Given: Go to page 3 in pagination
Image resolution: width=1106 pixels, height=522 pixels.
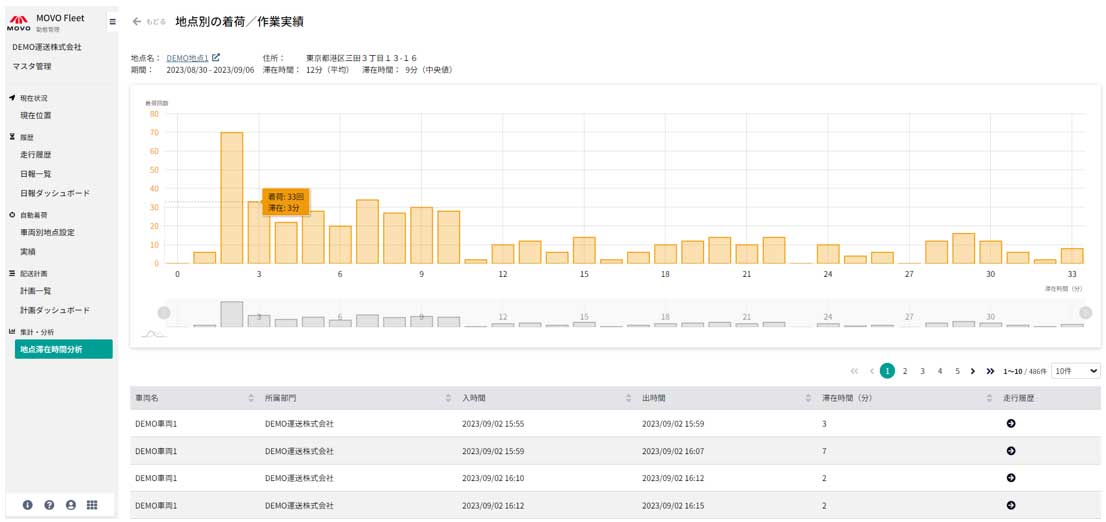Looking at the screenshot, I should tap(922, 371).
